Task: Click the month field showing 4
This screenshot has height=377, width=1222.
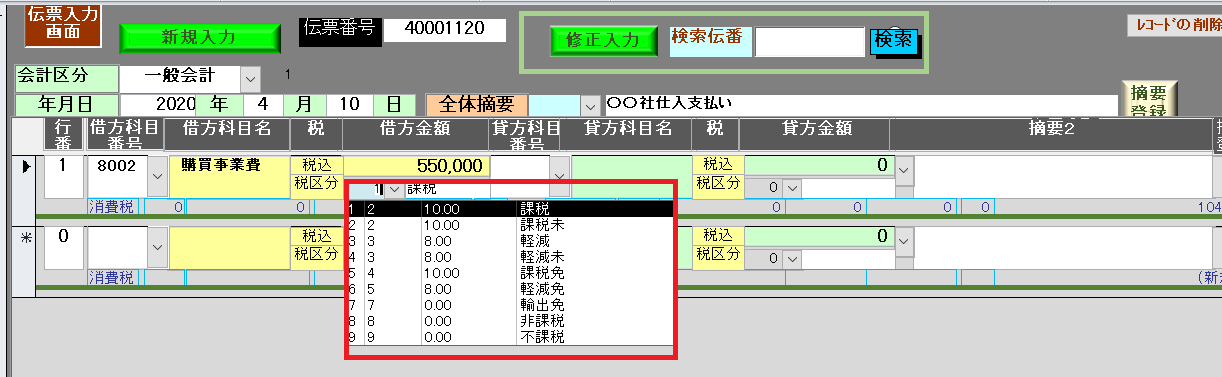Action: 264,104
